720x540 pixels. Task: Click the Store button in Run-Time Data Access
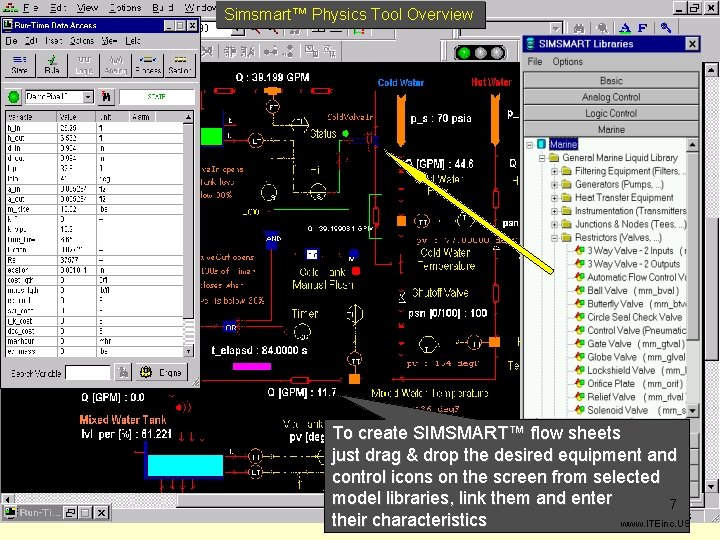[x=19, y=65]
